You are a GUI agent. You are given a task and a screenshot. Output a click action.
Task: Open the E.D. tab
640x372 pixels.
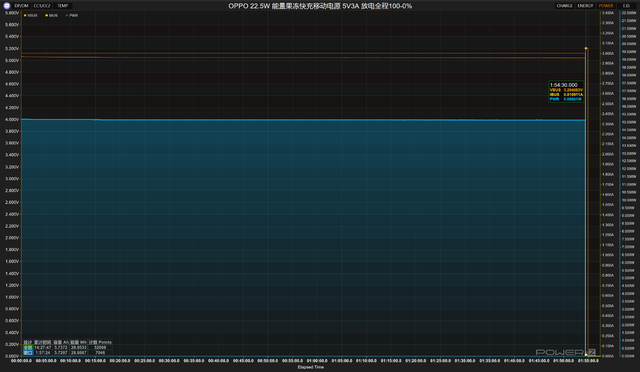coord(626,6)
